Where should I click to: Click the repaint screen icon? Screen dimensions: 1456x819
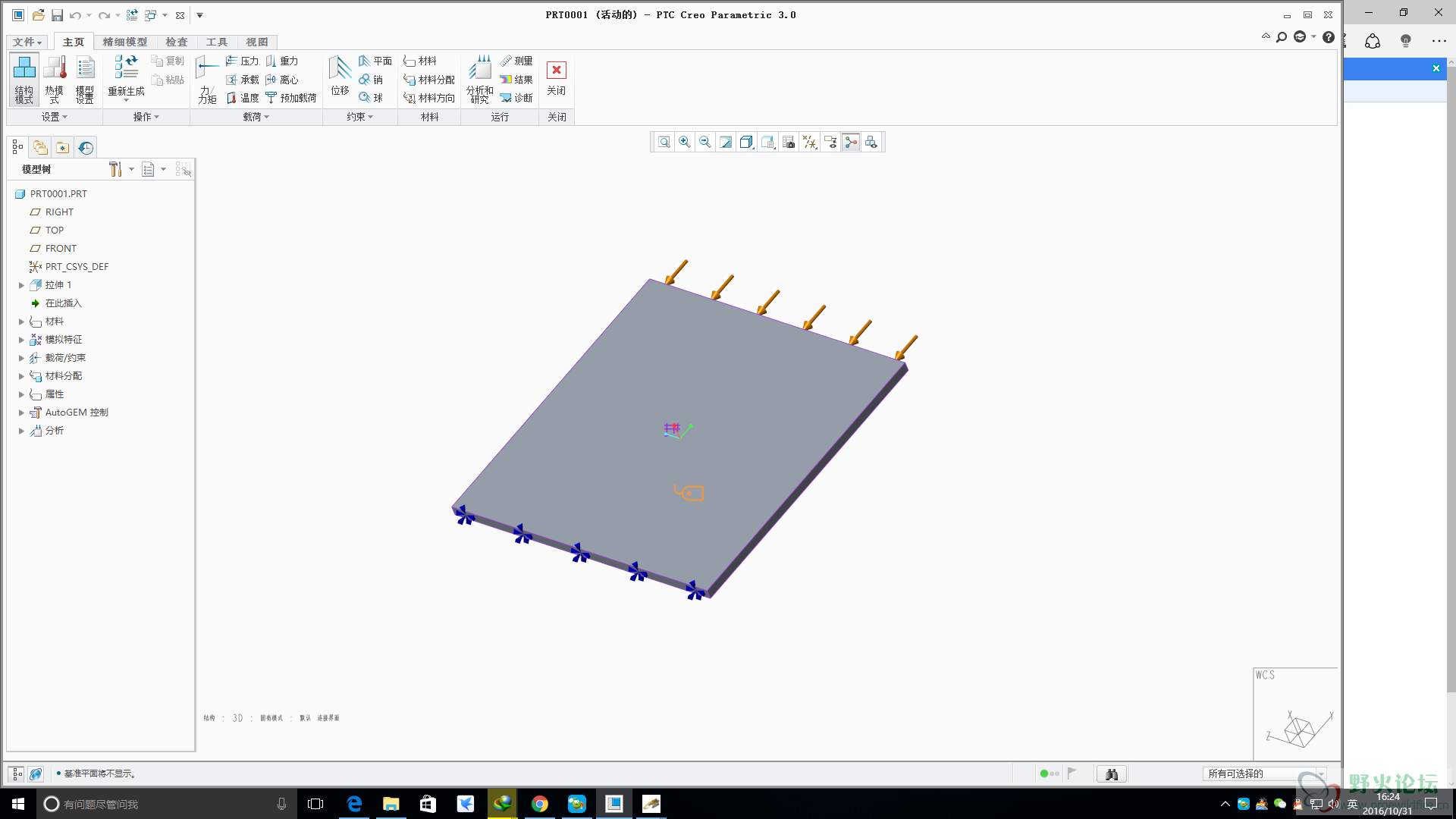click(726, 142)
